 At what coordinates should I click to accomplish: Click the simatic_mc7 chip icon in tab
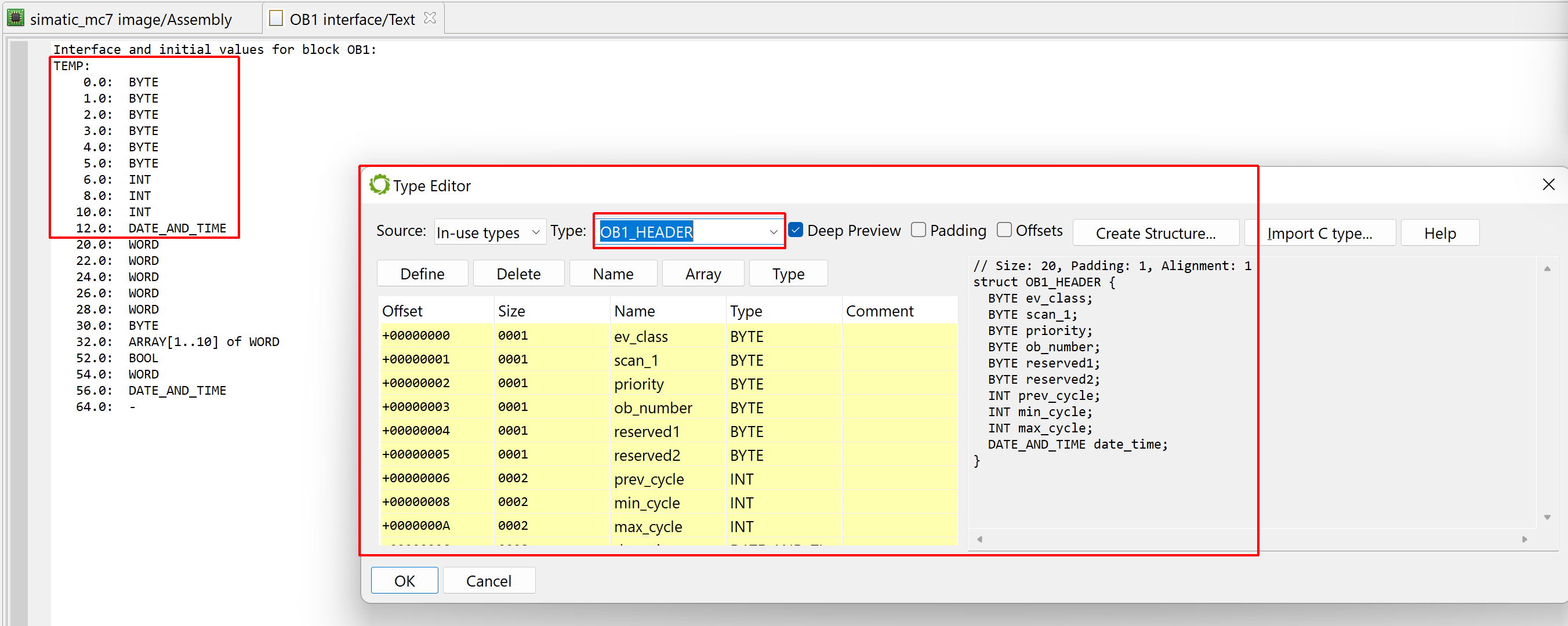coord(15,17)
